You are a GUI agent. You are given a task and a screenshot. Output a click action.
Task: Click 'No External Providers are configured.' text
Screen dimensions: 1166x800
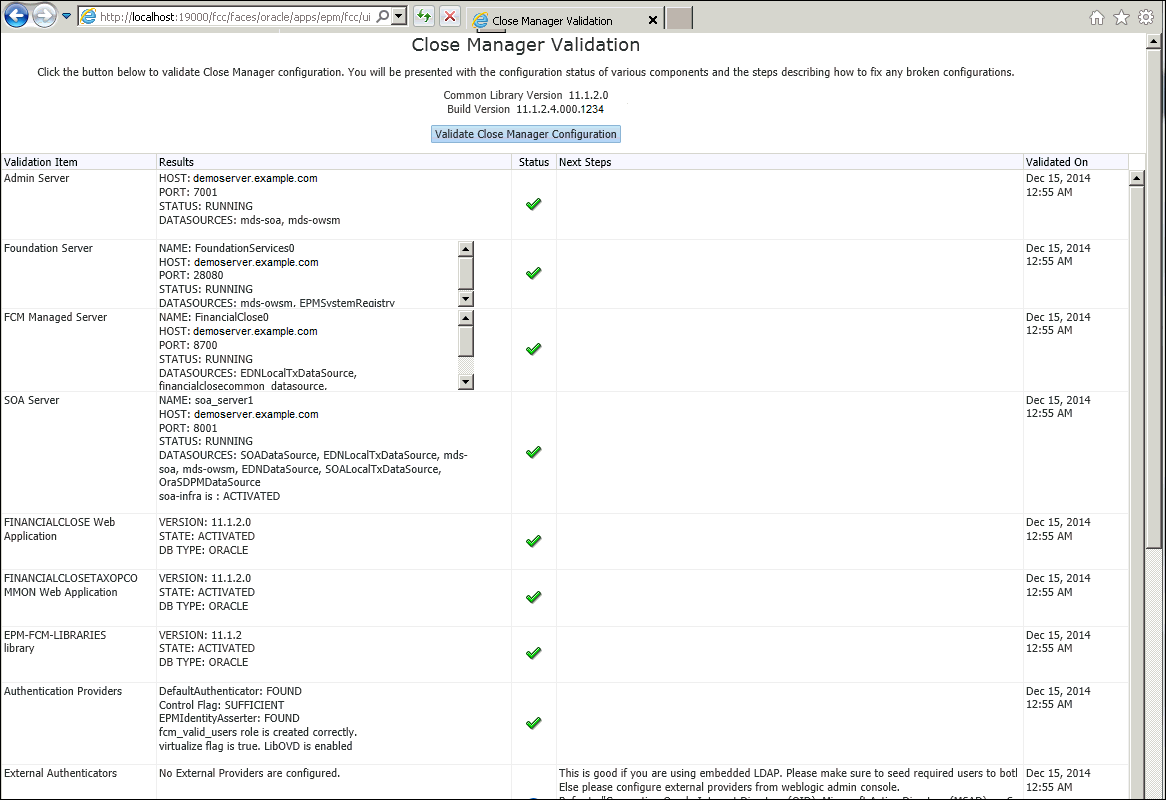pos(249,773)
